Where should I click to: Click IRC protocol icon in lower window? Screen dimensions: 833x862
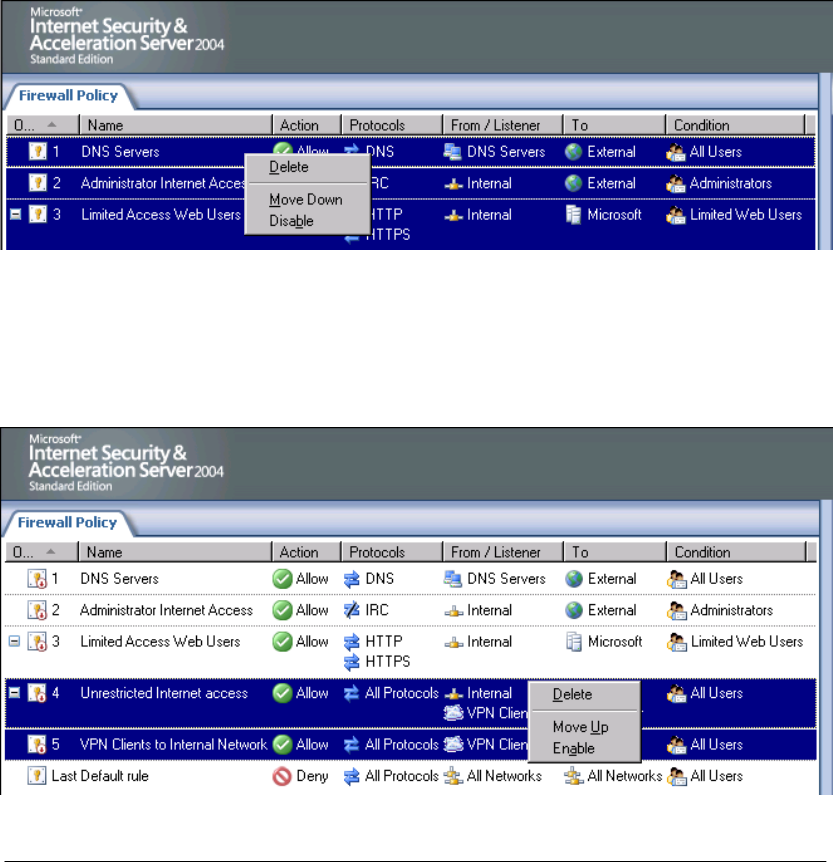351,610
